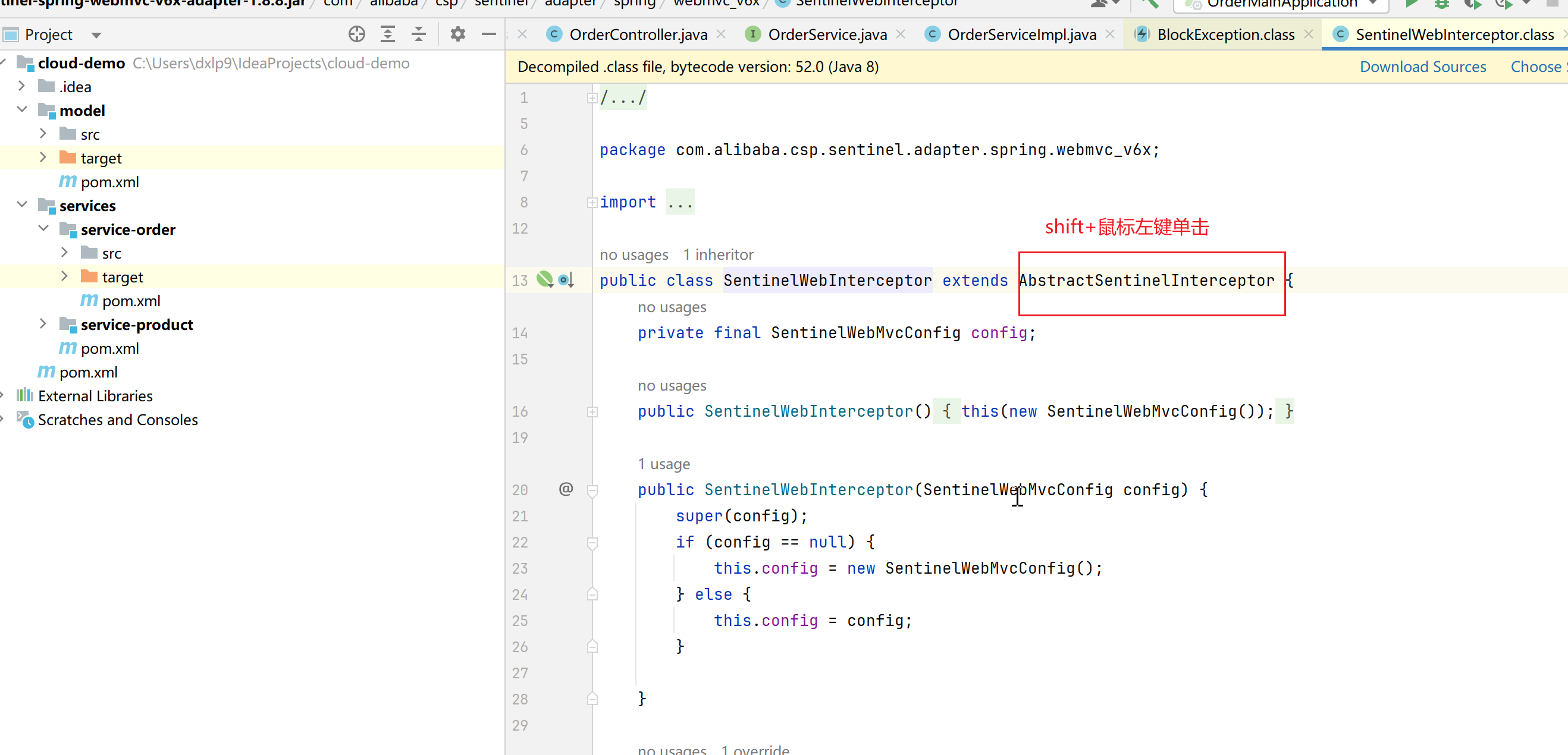The image size is (1568, 755).
Task: Click the green Run button
Action: click(x=1410, y=4)
